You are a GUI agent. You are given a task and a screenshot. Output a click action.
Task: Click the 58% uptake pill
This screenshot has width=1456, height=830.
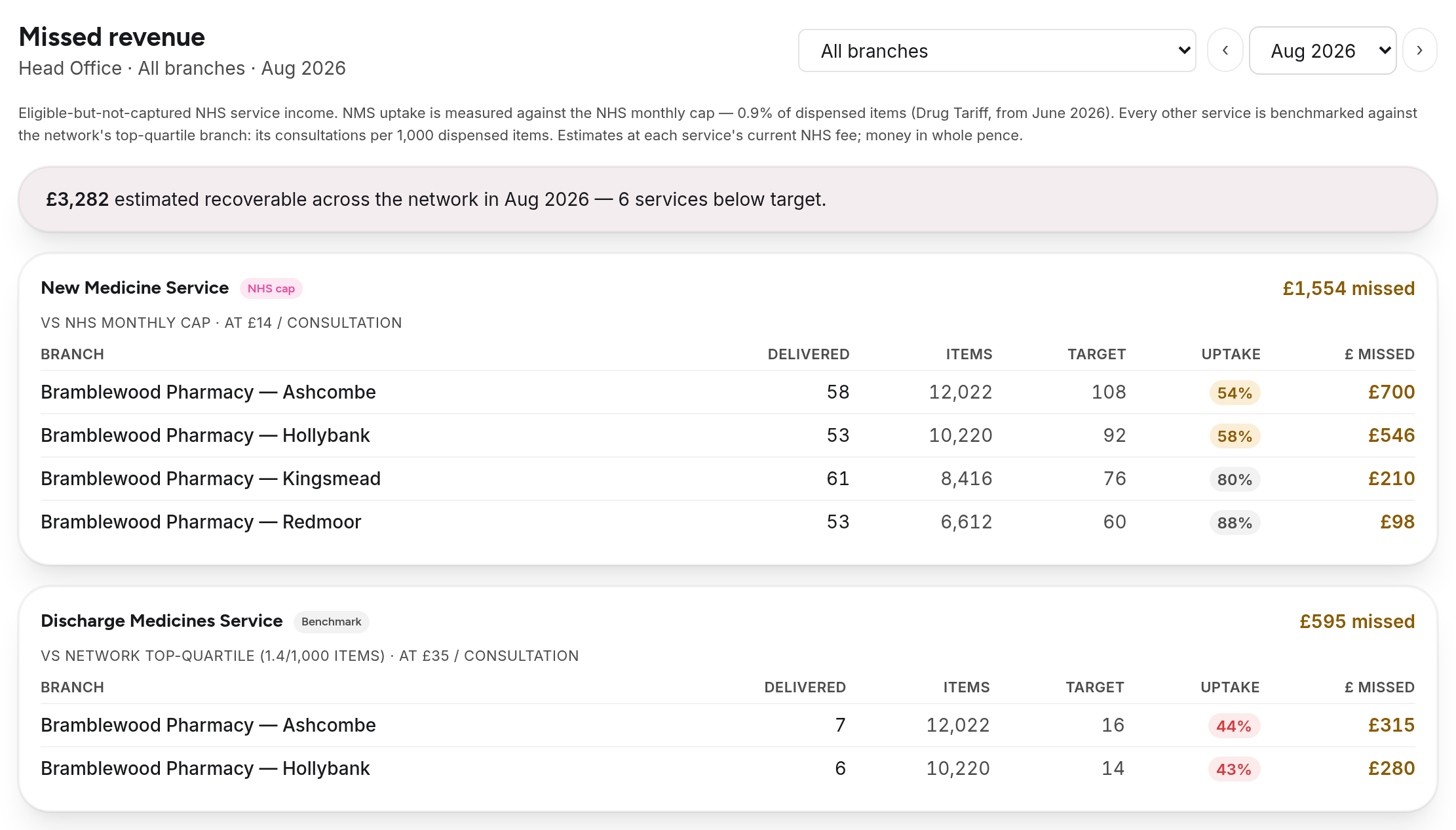1235,436
